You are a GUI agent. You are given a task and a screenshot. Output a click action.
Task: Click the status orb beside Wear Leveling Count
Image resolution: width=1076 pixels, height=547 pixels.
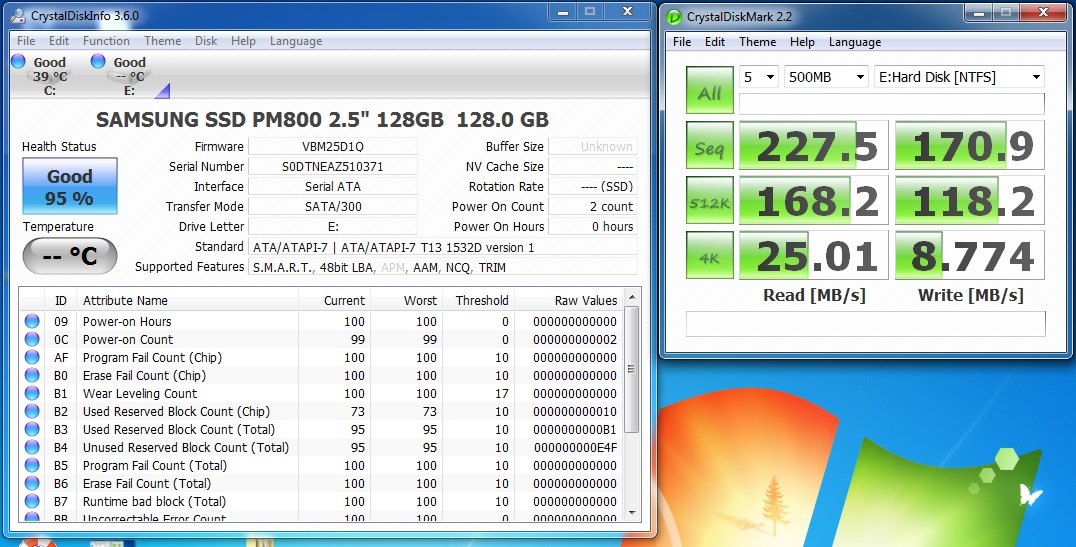pyautogui.click(x=32, y=393)
